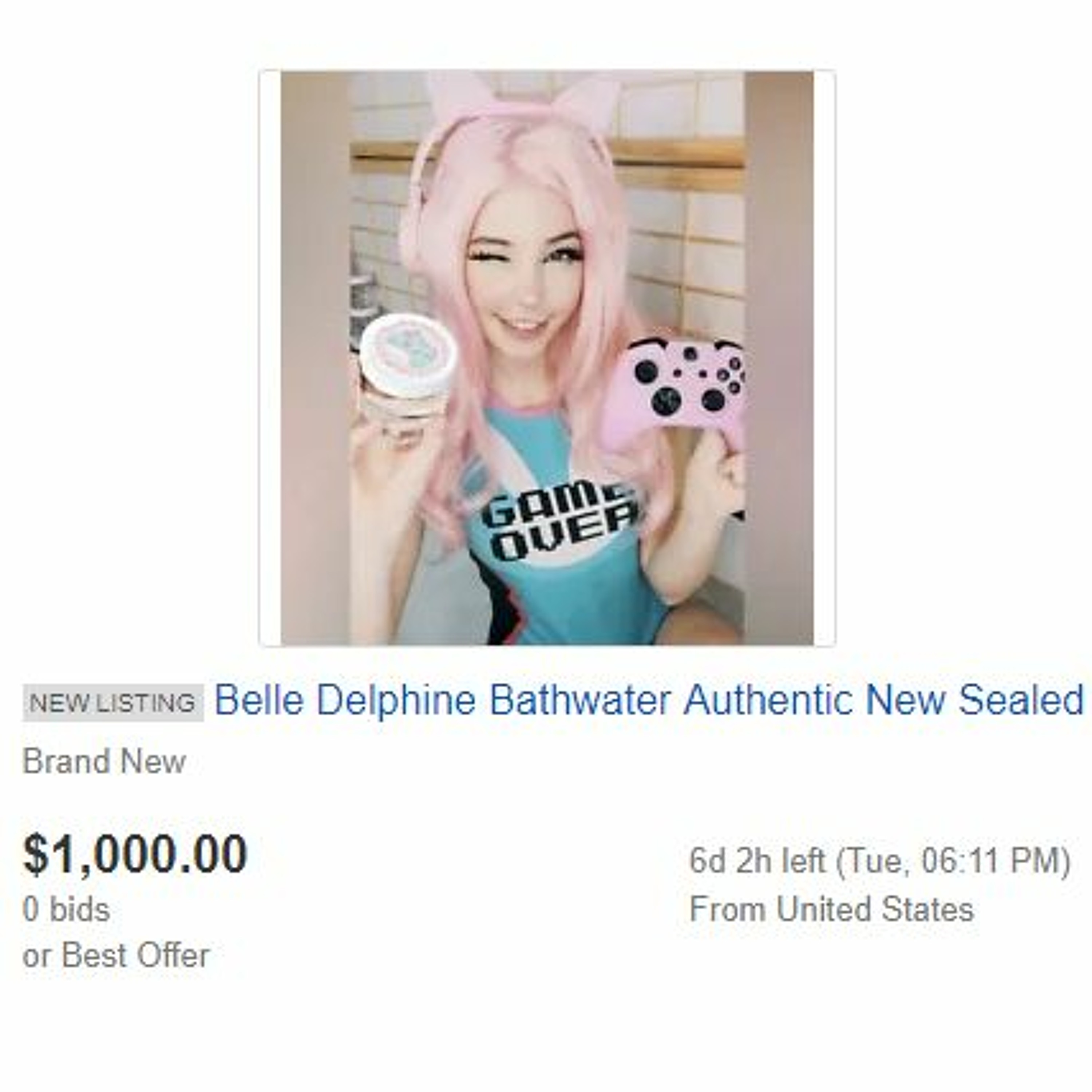1092x1092 pixels.
Task: Open the listing photo thumbnail
Action: click(x=547, y=358)
